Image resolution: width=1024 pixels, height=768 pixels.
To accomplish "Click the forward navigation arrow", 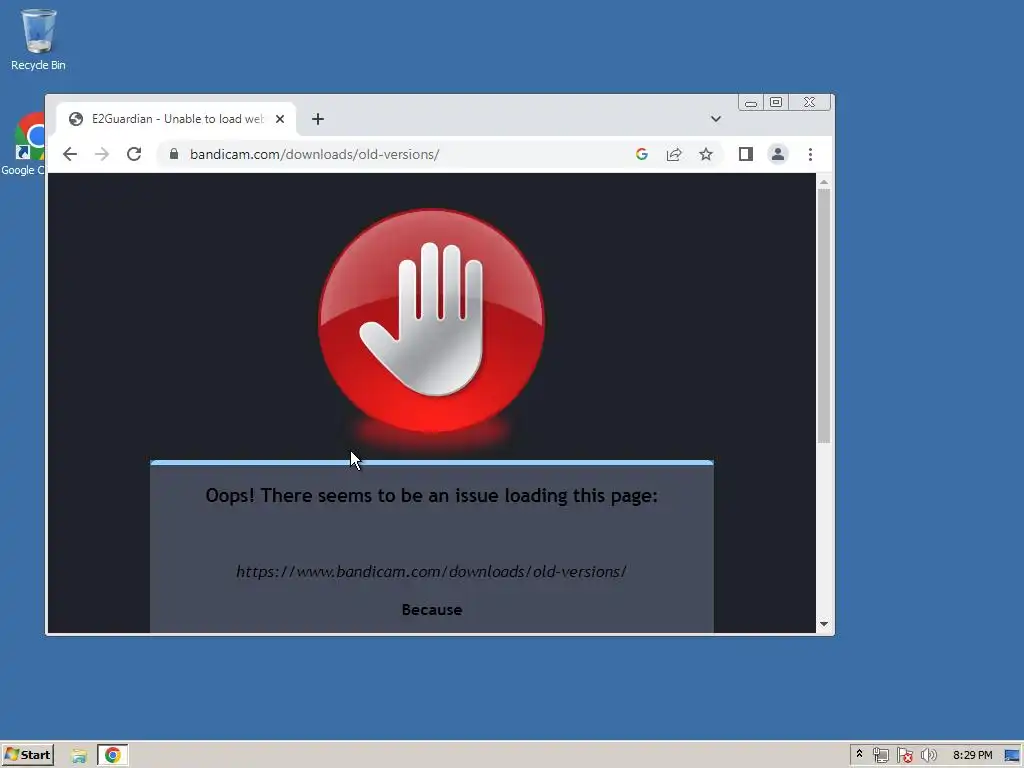I will pos(102,154).
